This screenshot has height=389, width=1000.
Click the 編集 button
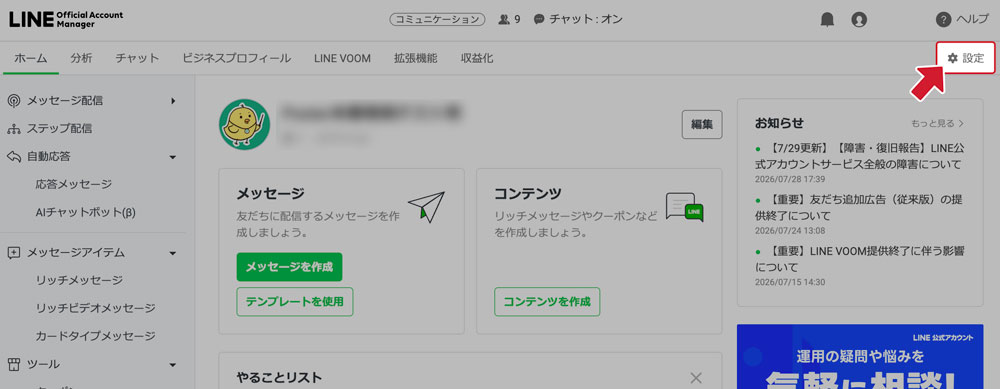tap(702, 124)
